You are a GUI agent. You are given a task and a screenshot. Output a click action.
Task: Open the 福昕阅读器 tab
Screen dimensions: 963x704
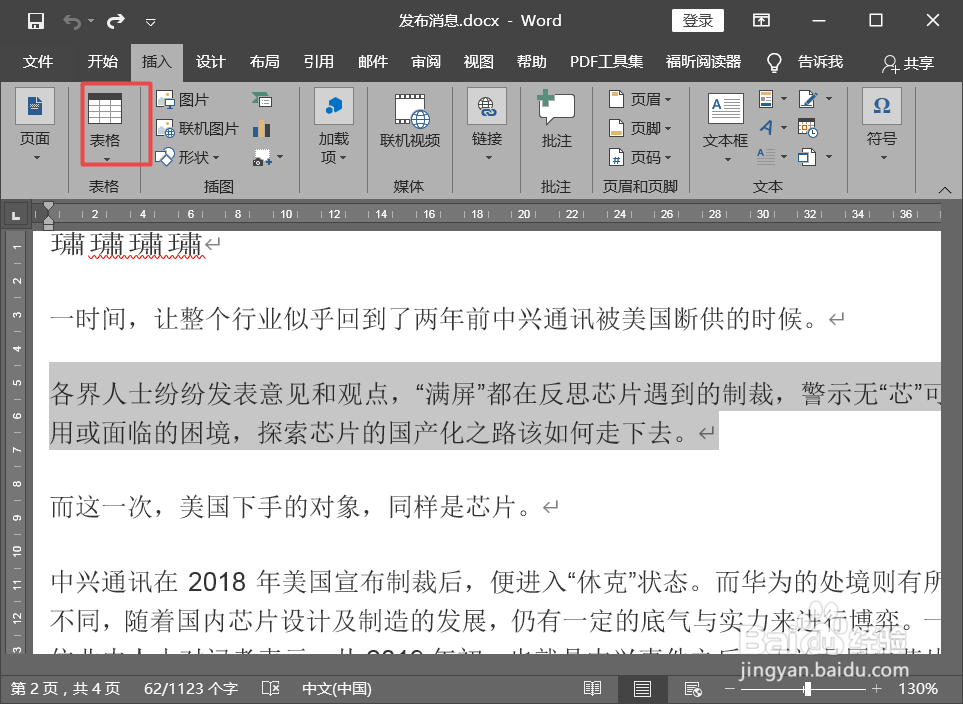[x=703, y=62]
